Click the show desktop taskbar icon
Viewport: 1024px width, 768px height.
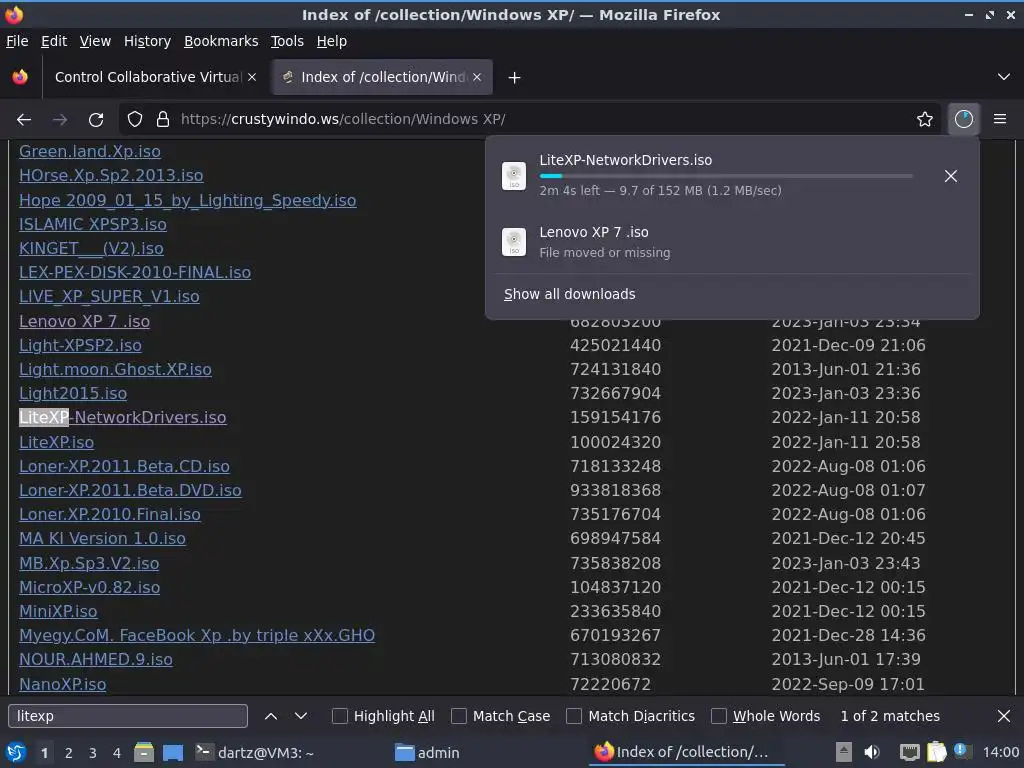(173, 753)
